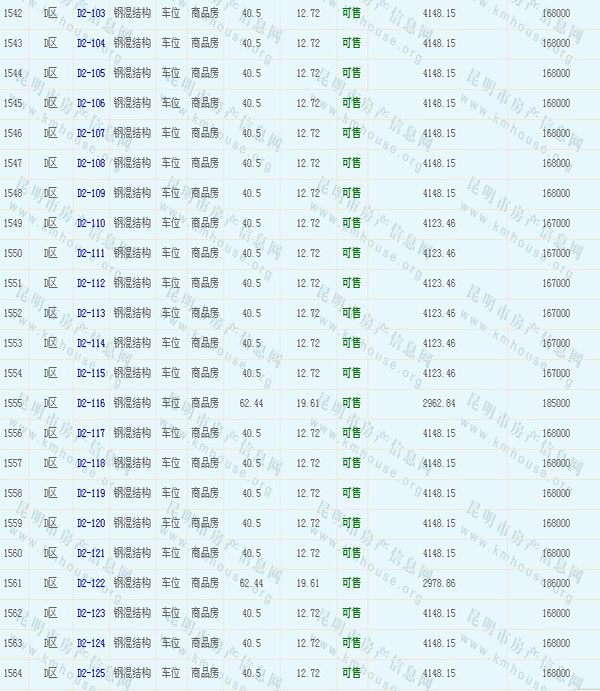Click the 185000 total price cell
This screenshot has height=691, width=600.
556,404
